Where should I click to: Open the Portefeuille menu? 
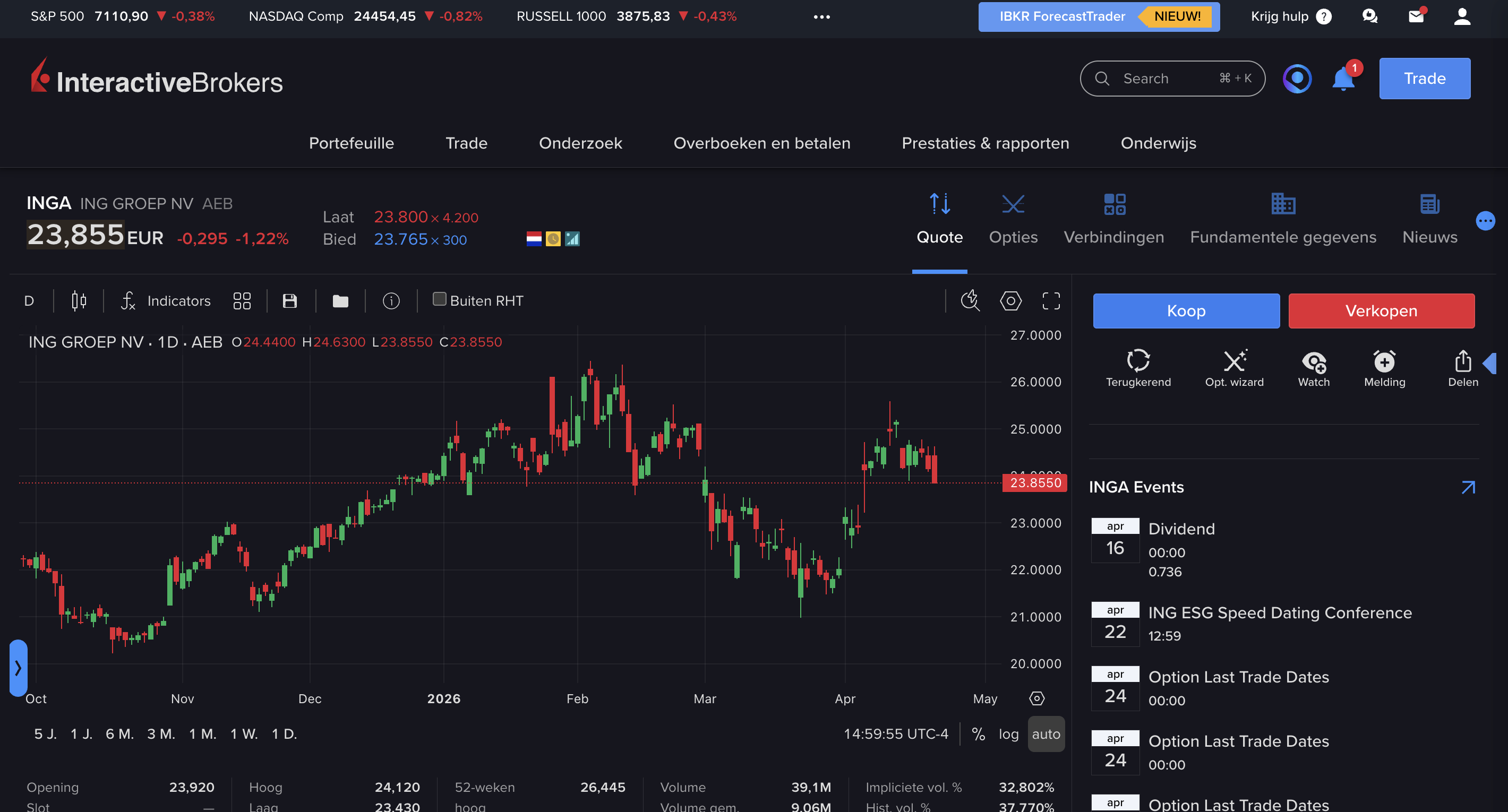coord(351,143)
